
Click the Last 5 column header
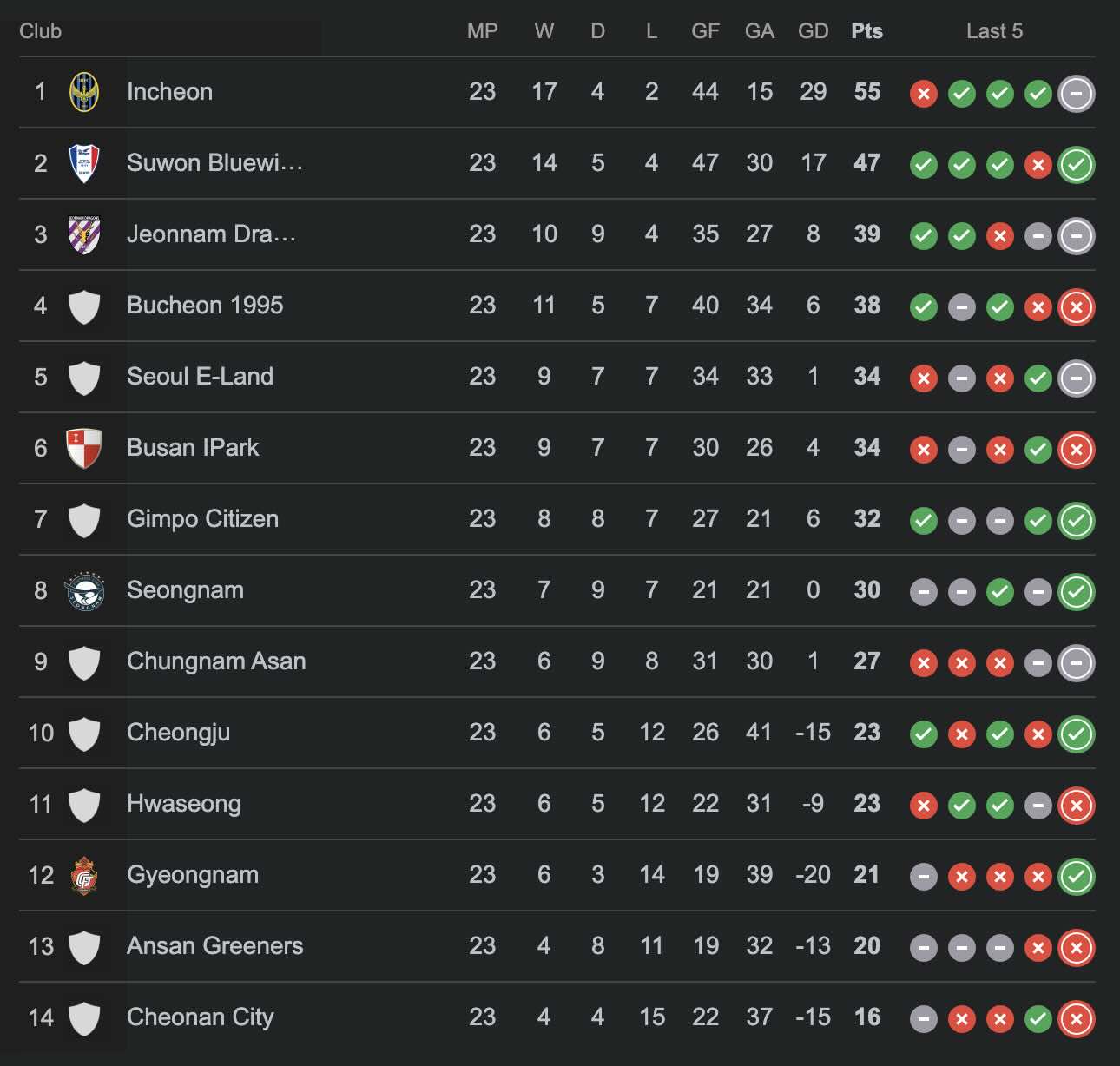pyautogui.click(x=994, y=31)
